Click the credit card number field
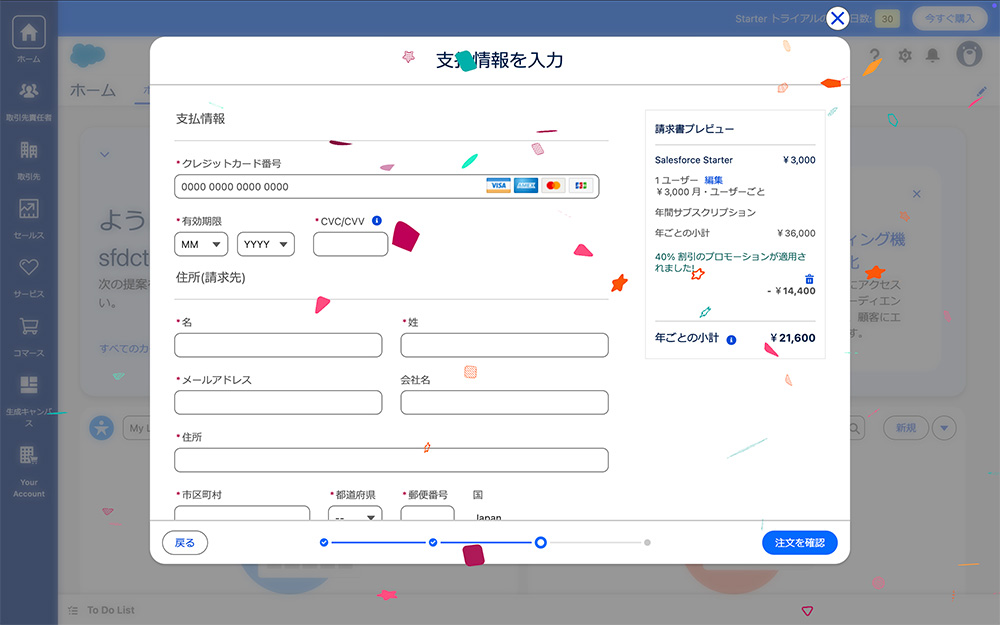Image resolution: width=1000 pixels, height=625 pixels. [386, 186]
